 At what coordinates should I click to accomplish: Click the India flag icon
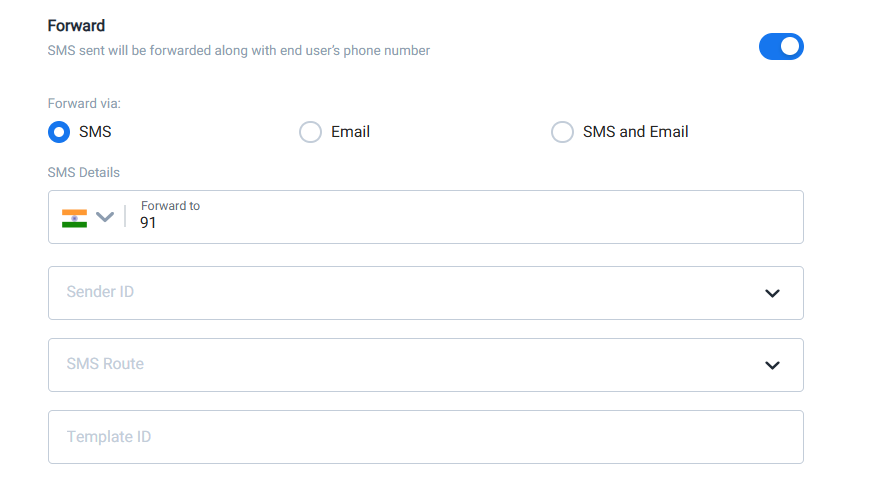(x=74, y=218)
